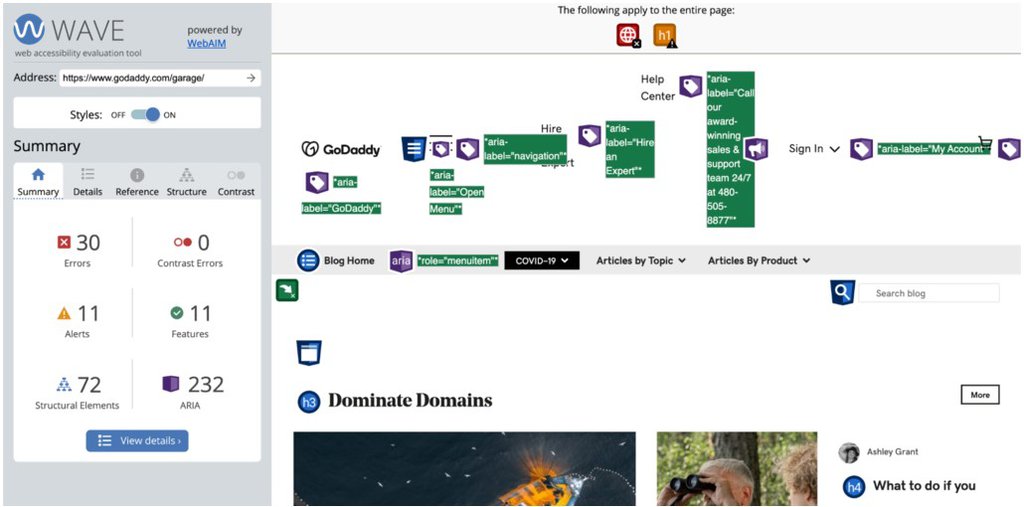
Task: Click the blue search magnifier icon
Action: [842, 293]
